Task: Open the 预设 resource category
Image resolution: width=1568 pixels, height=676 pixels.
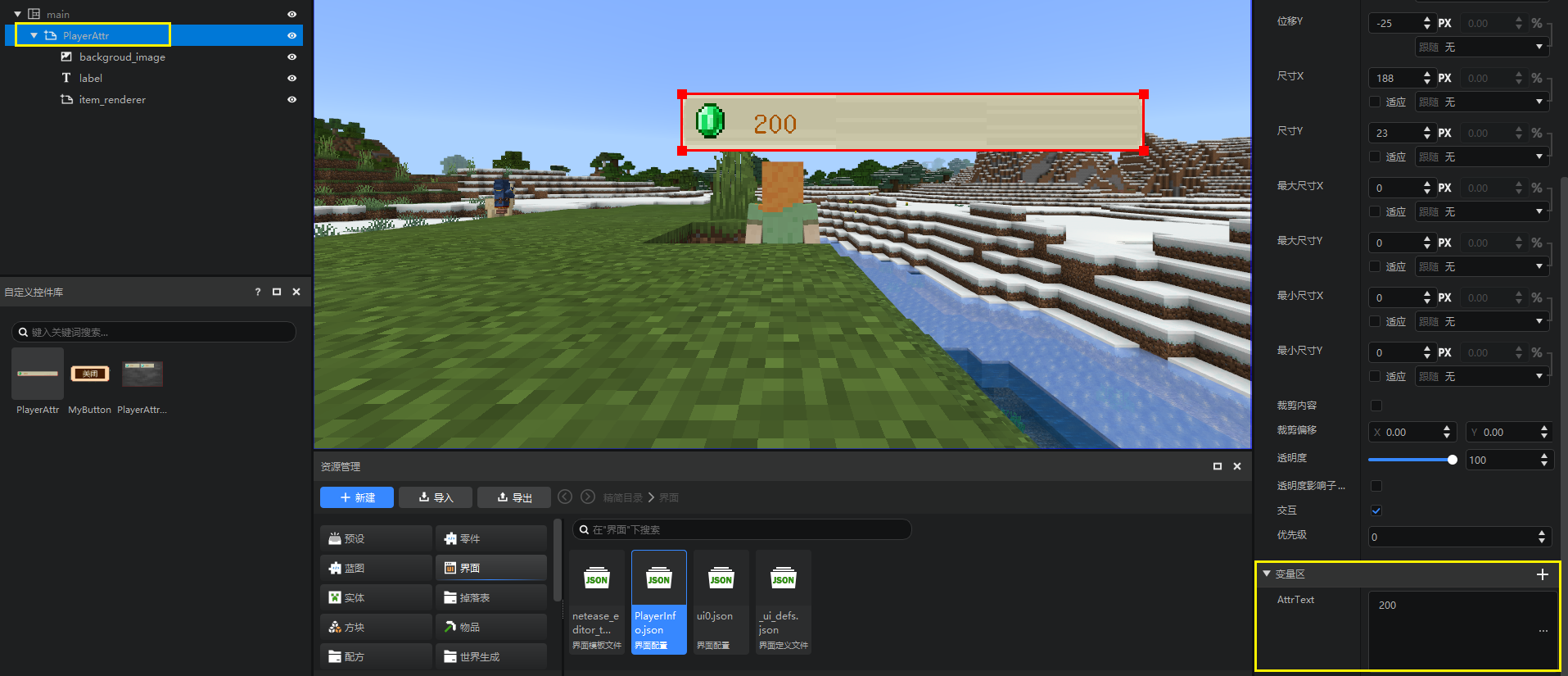Action: [376, 538]
